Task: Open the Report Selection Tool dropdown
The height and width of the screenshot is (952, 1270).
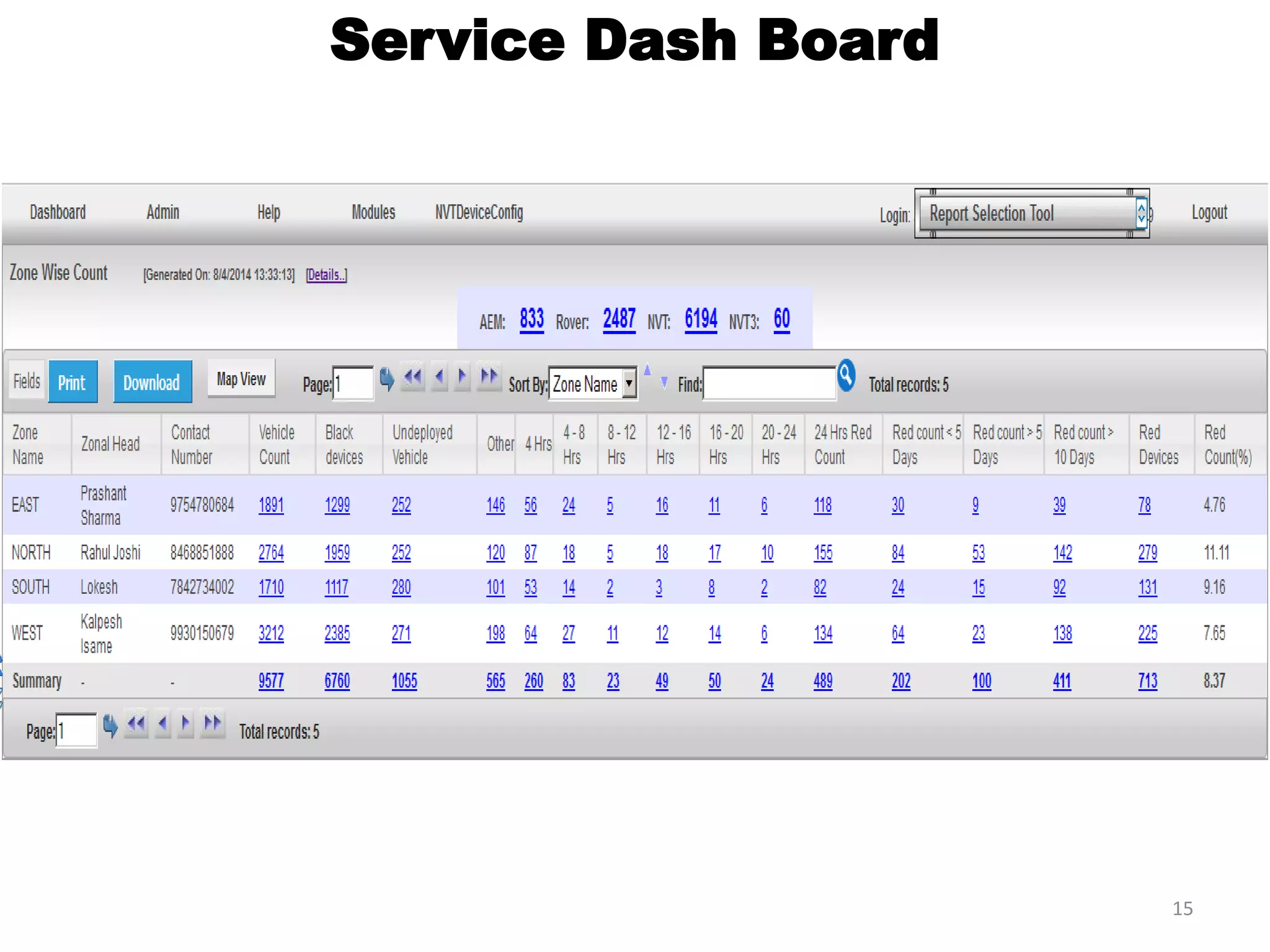Action: 1032,213
